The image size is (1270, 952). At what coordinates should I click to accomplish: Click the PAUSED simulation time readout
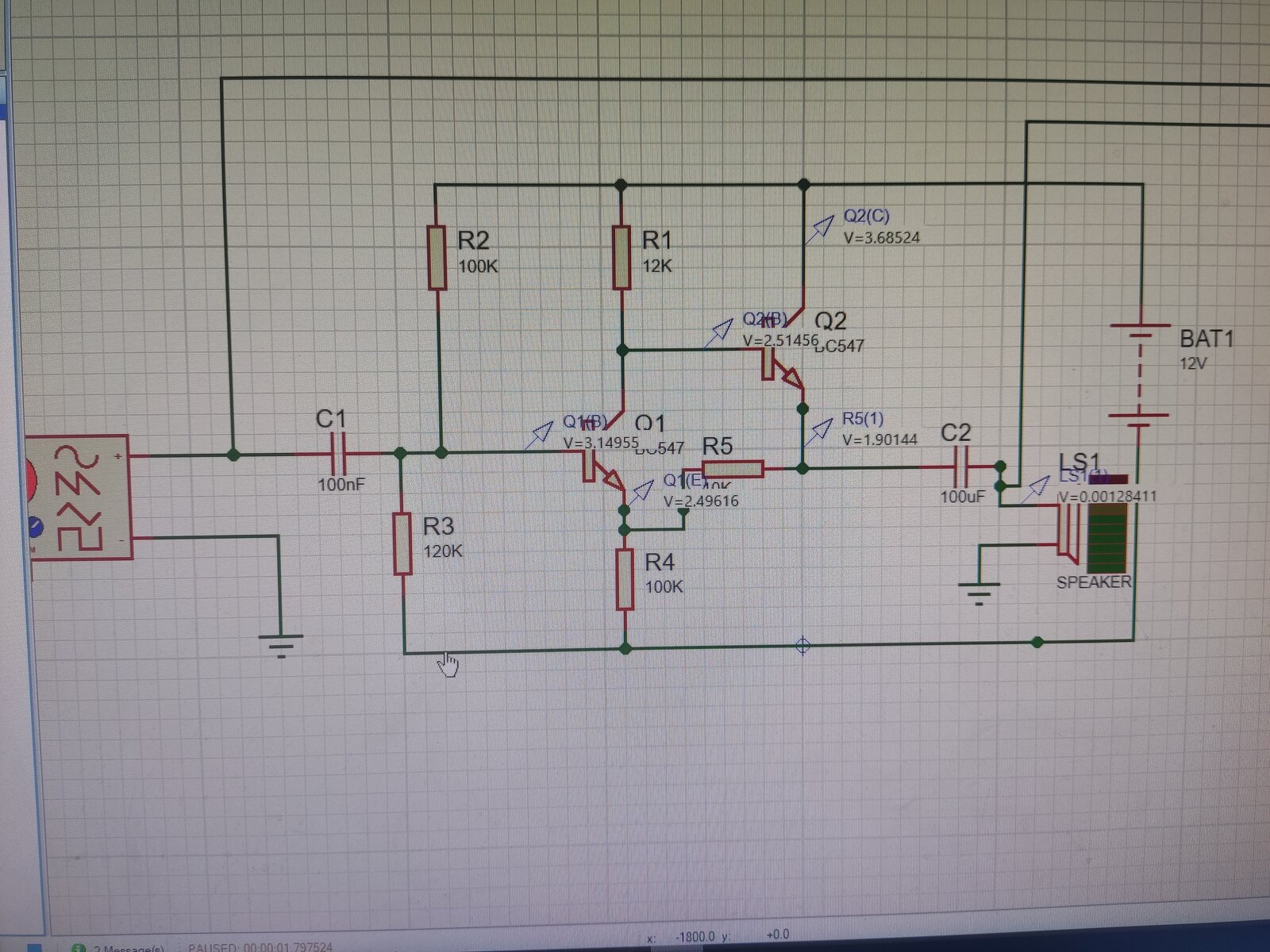pyautogui.click(x=260, y=947)
